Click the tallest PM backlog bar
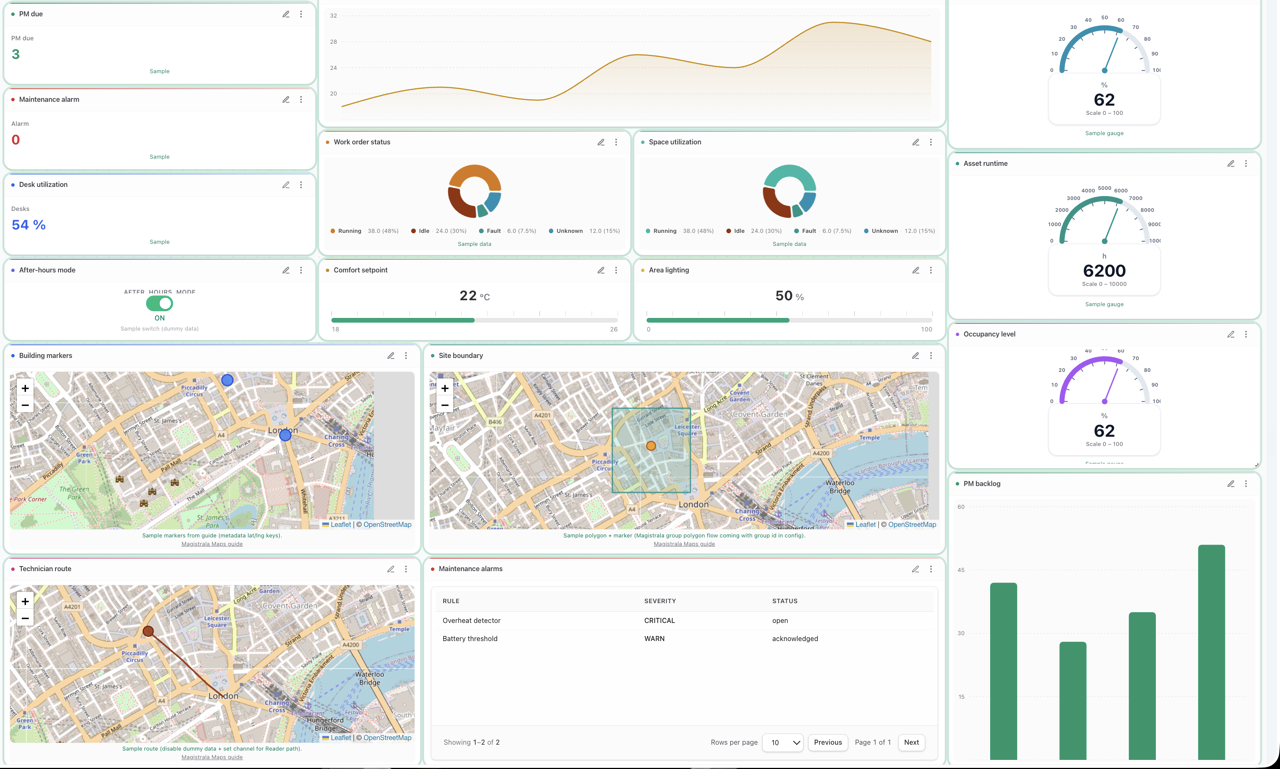 click(1211, 652)
